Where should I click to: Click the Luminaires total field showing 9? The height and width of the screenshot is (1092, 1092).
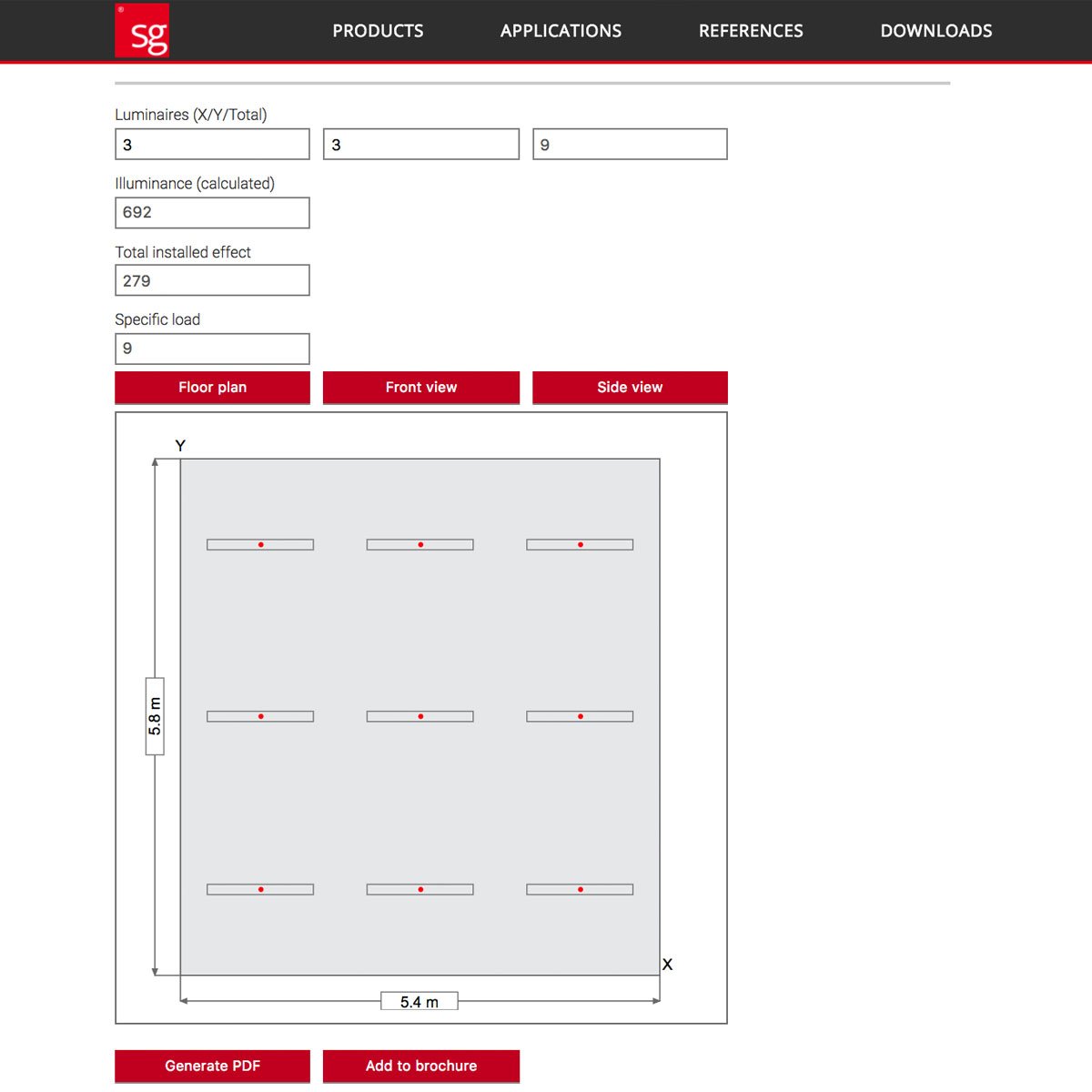(630, 144)
